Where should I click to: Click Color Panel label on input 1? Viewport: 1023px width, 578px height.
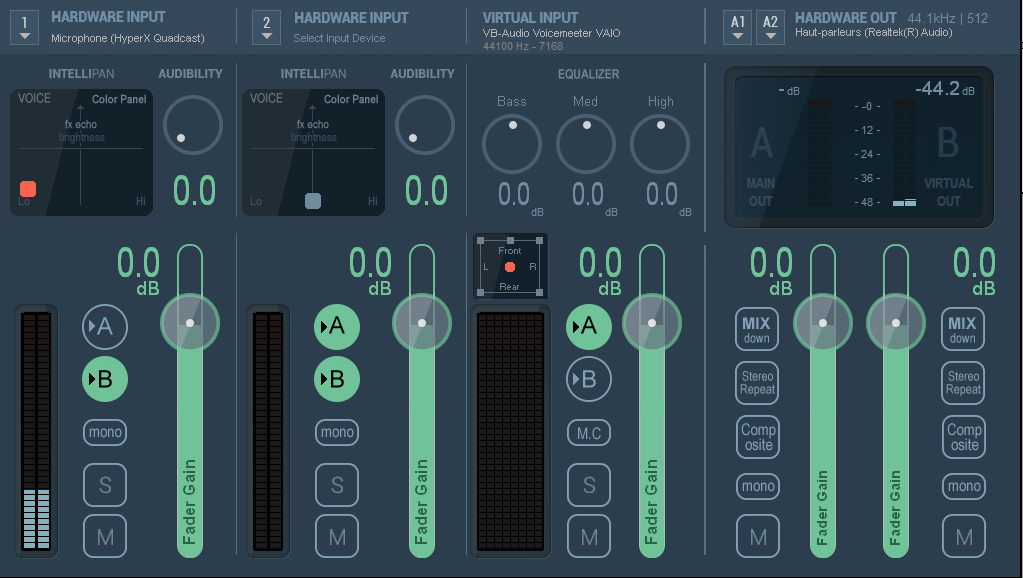(119, 99)
